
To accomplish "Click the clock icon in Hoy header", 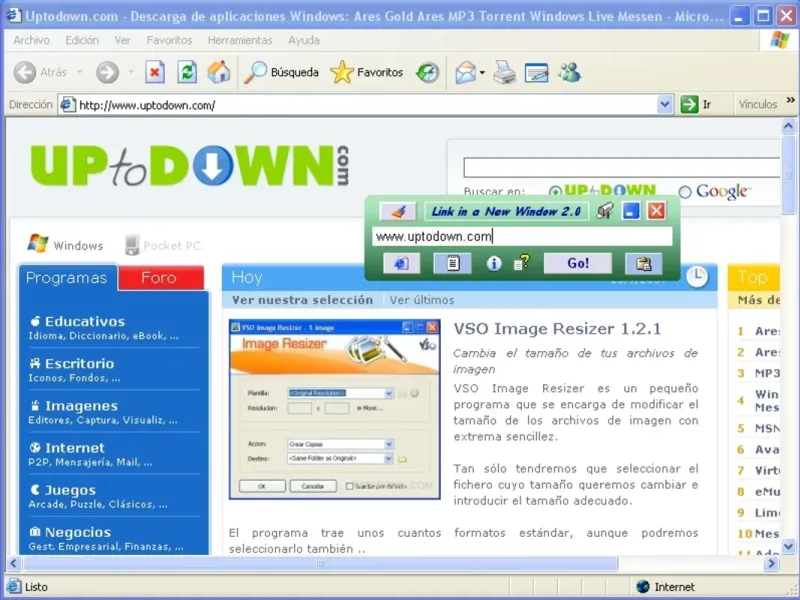I will 696,277.
